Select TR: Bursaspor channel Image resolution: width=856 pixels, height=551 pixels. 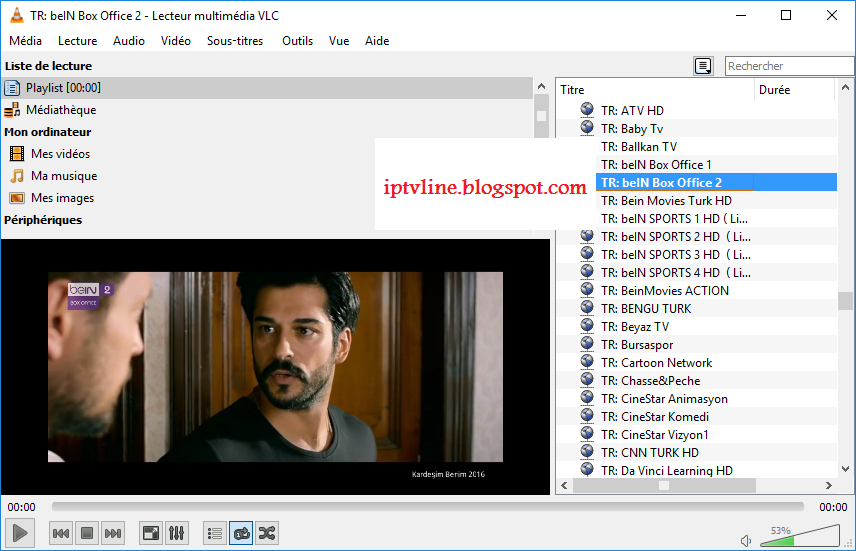pyautogui.click(x=637, y=345)
